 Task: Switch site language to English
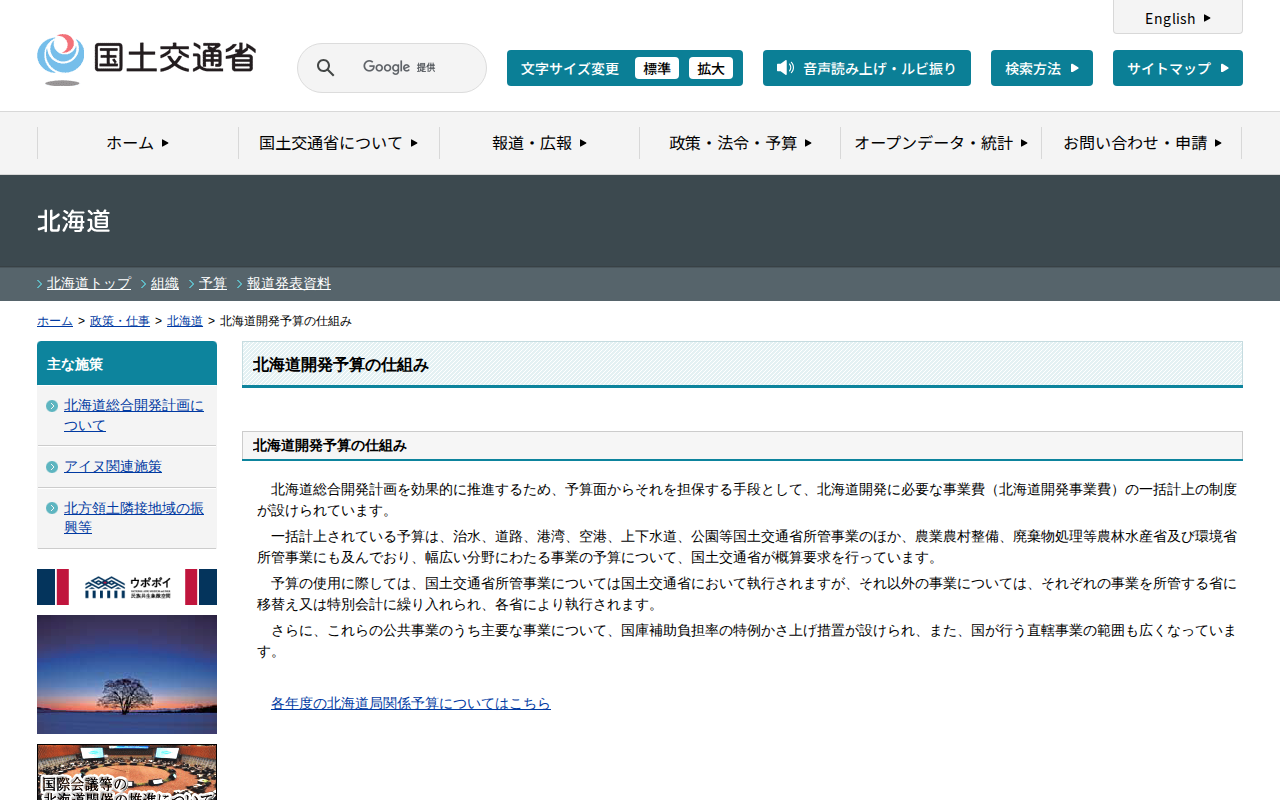pos(1177,18)
